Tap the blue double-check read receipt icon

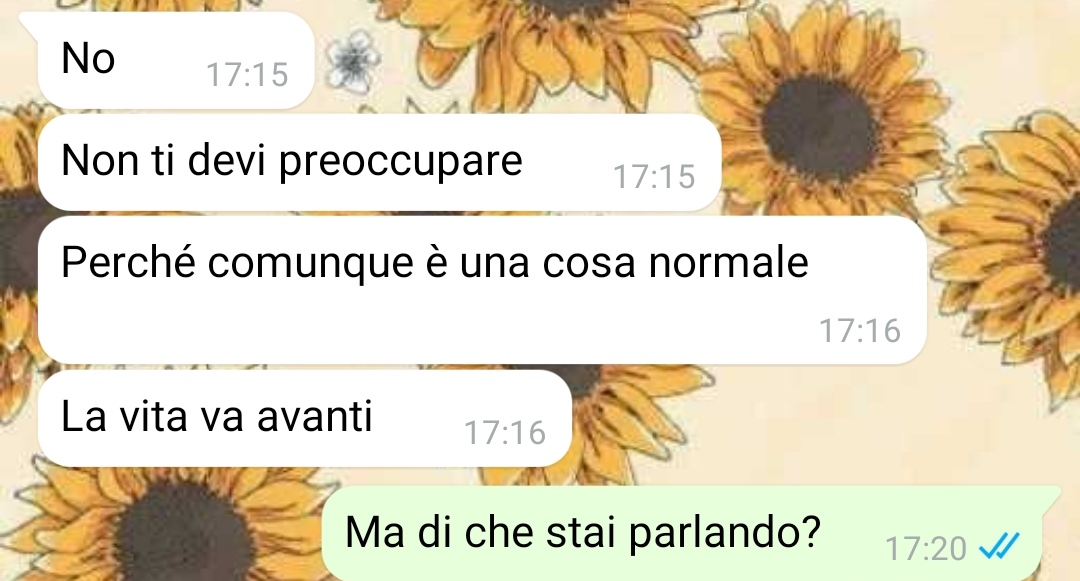tap(999, 548)
